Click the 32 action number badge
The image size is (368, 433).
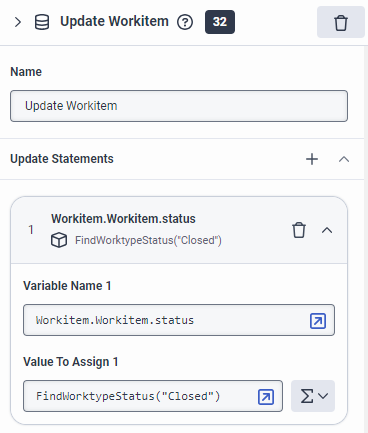[x=220, y=22]
